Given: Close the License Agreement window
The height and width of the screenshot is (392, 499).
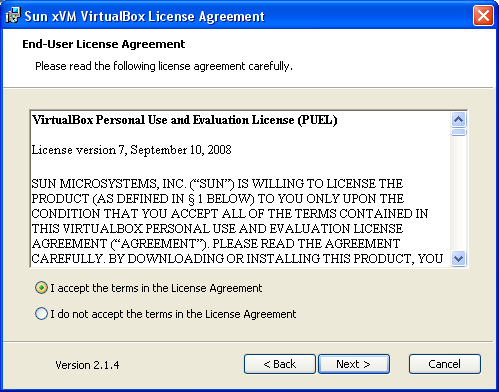Looking at the screenshot, I should 483,16.
